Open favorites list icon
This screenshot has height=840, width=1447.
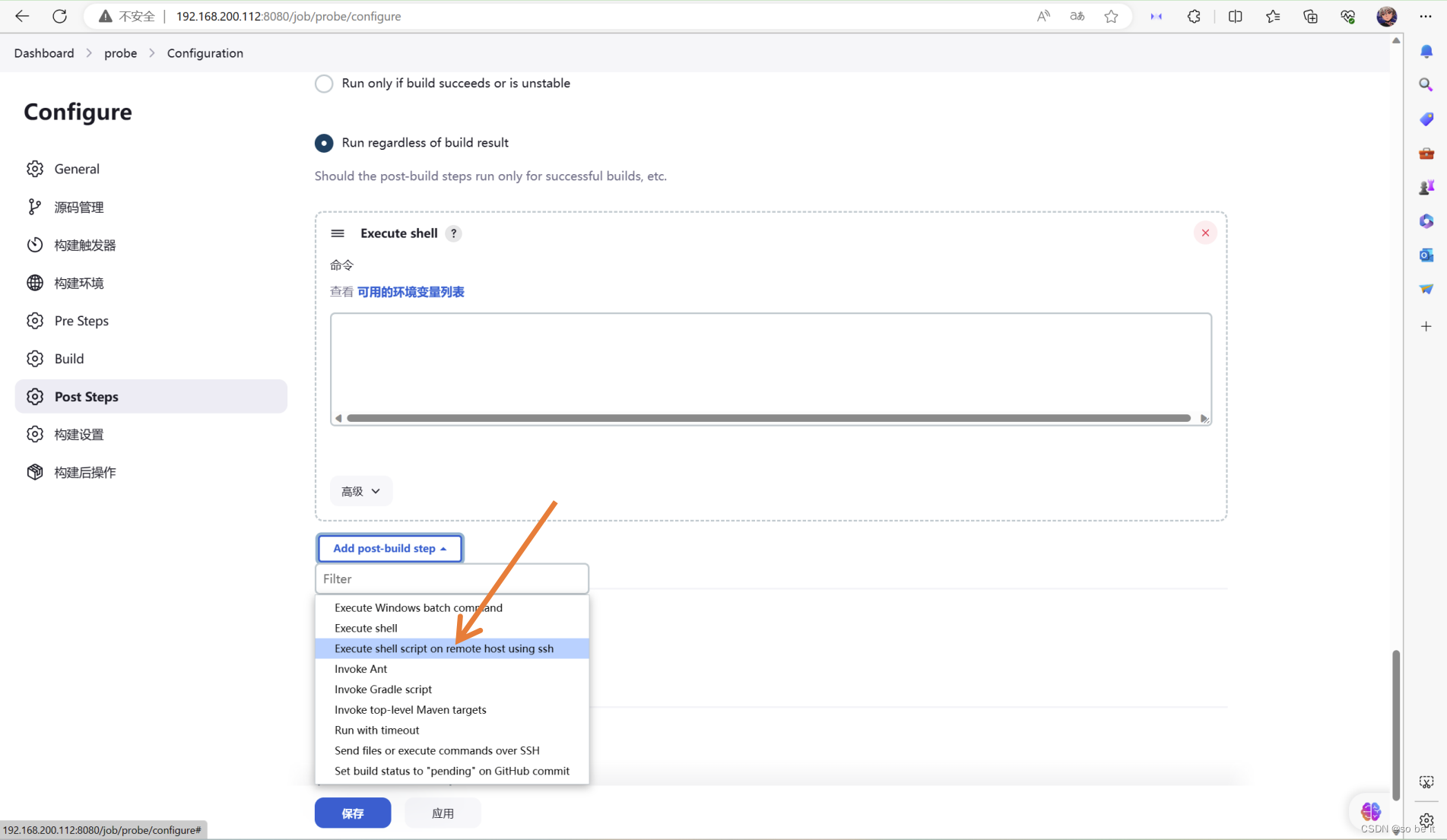pyautogui.click(x=1273, y=16)
